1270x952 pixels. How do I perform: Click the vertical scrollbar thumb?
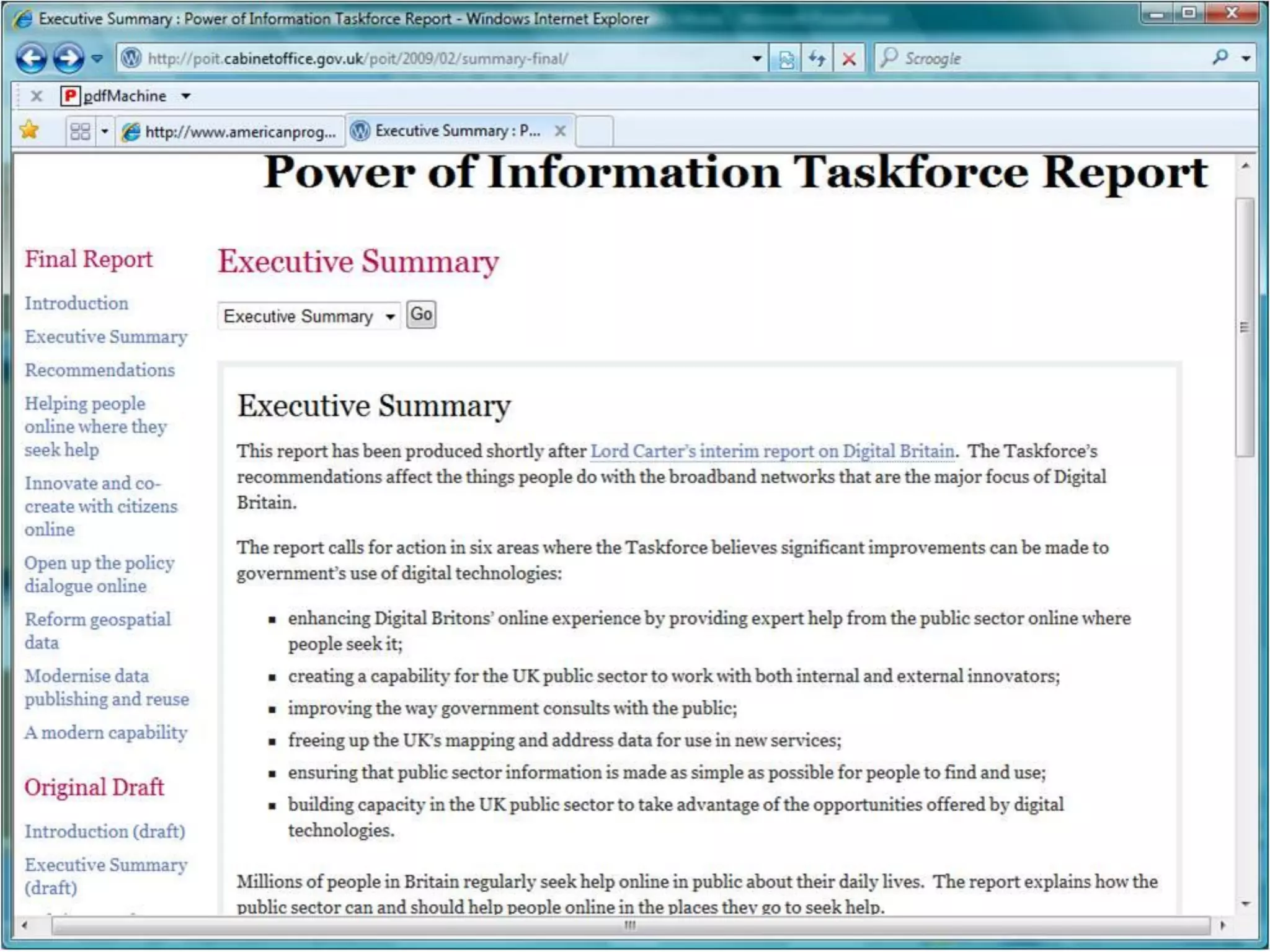tap(1244, 327)
